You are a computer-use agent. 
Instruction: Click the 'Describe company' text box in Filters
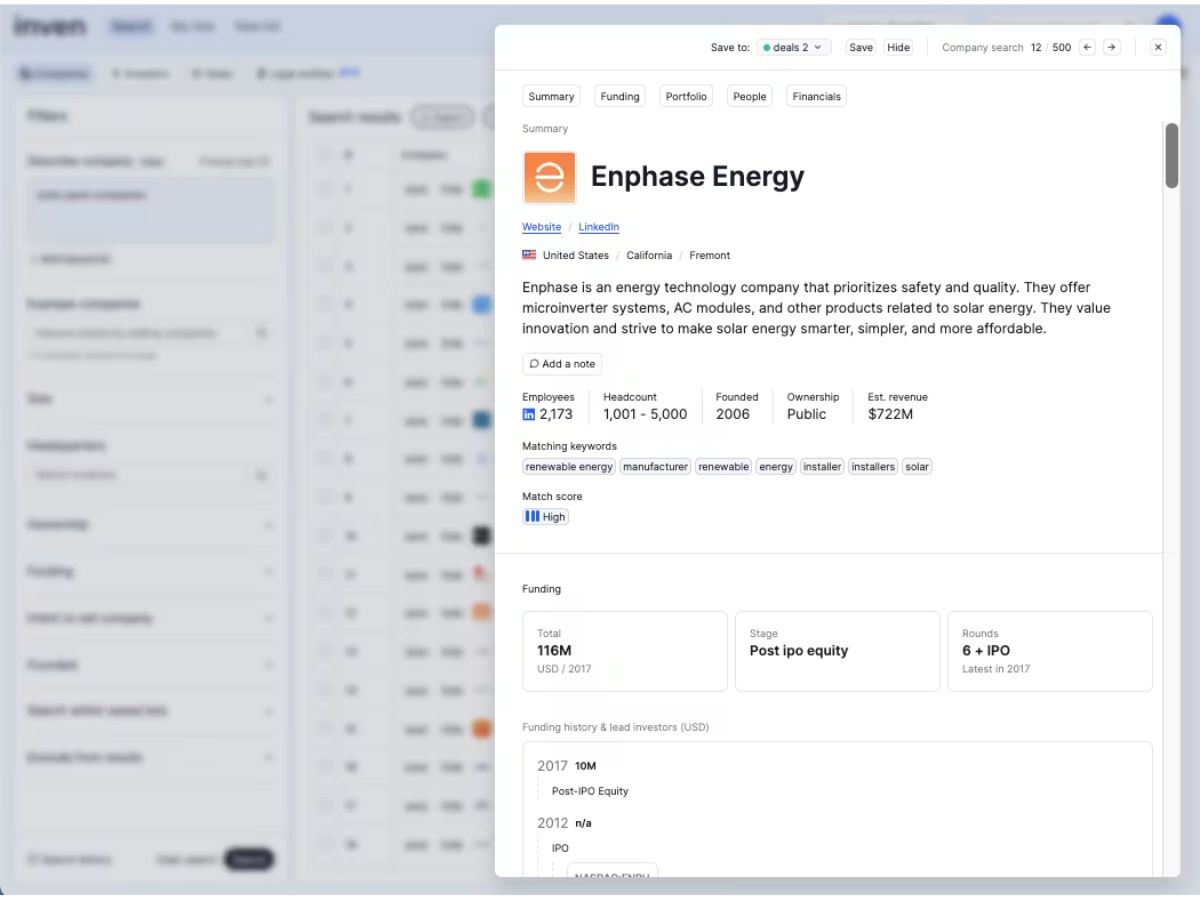click(x=151, y=211)
